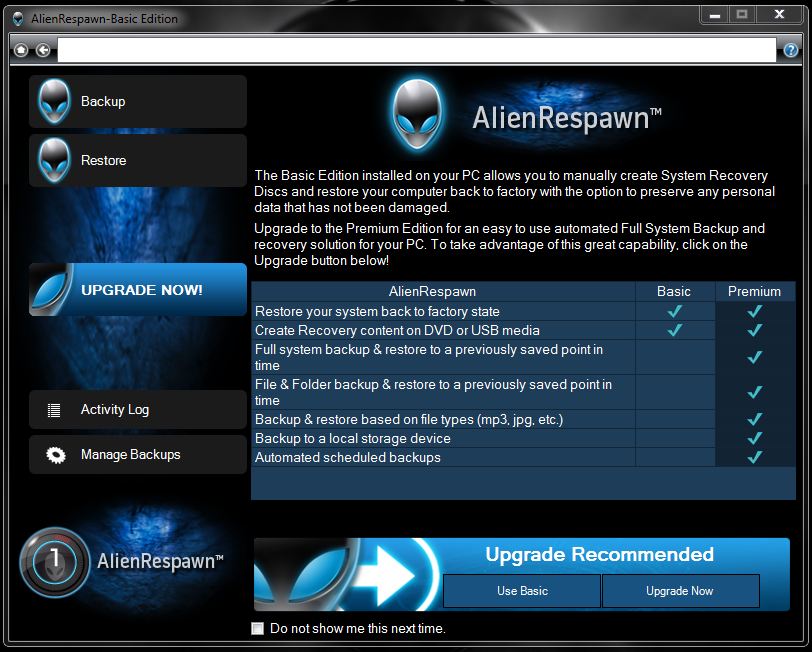
Task: Open the Restore section
Action: tap(138, 161)
